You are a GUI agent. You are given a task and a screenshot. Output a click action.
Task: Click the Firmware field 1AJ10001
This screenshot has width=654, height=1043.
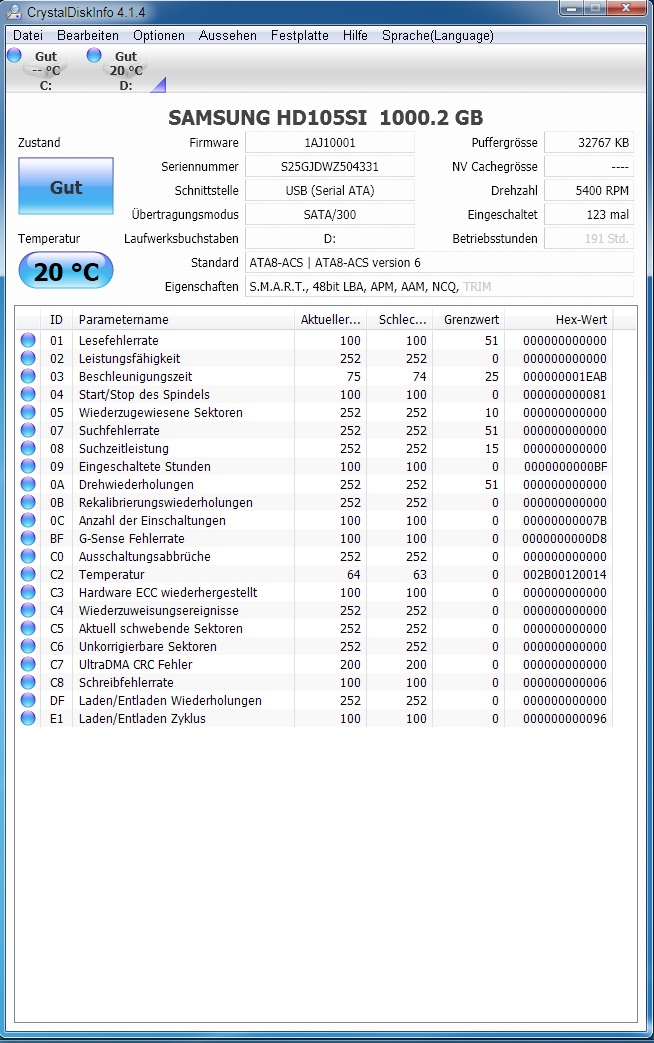(x=330, y=142)
